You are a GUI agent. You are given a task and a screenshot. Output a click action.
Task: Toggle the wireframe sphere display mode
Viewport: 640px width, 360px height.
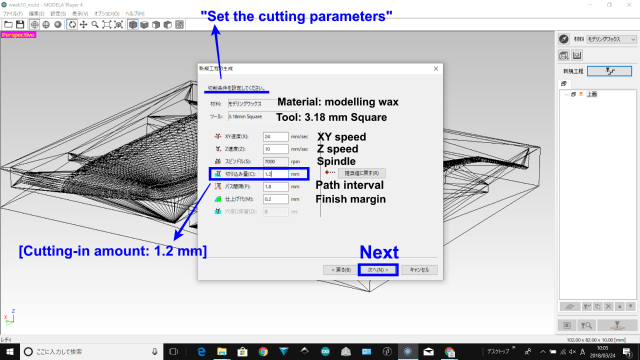[35, 24]
